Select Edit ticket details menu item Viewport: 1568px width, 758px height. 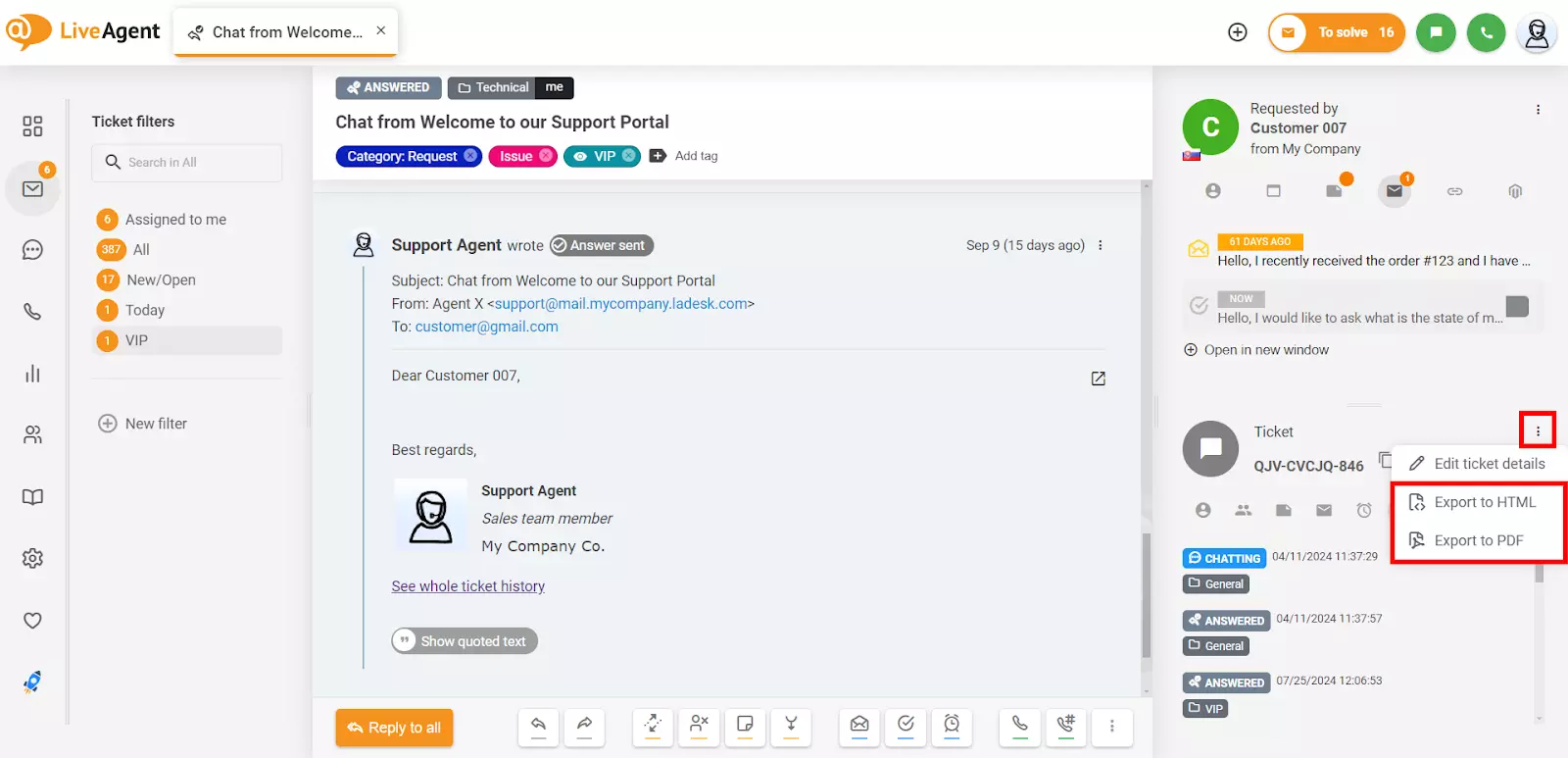pos(1478,464)
